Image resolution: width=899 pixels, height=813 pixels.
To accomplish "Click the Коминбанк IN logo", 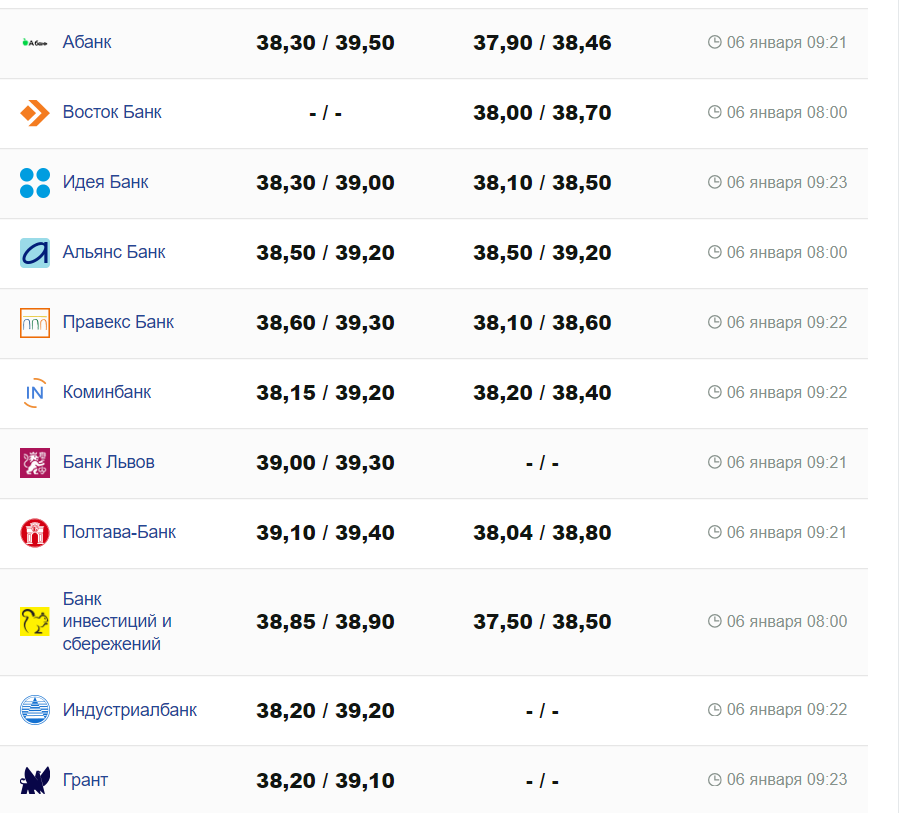I will click(35, 393).
